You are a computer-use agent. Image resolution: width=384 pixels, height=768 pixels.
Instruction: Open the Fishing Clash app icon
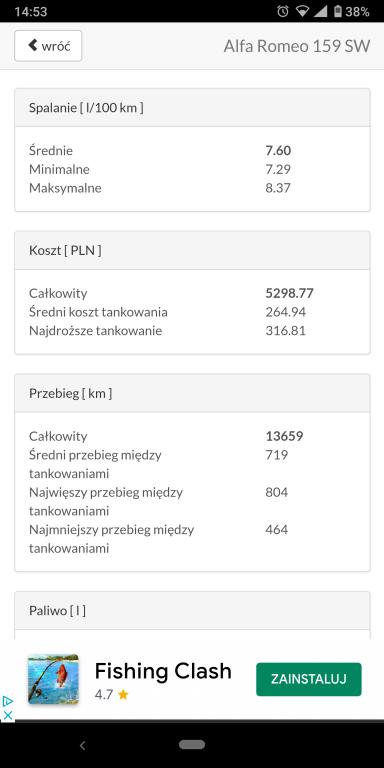(x=53, y=679)
